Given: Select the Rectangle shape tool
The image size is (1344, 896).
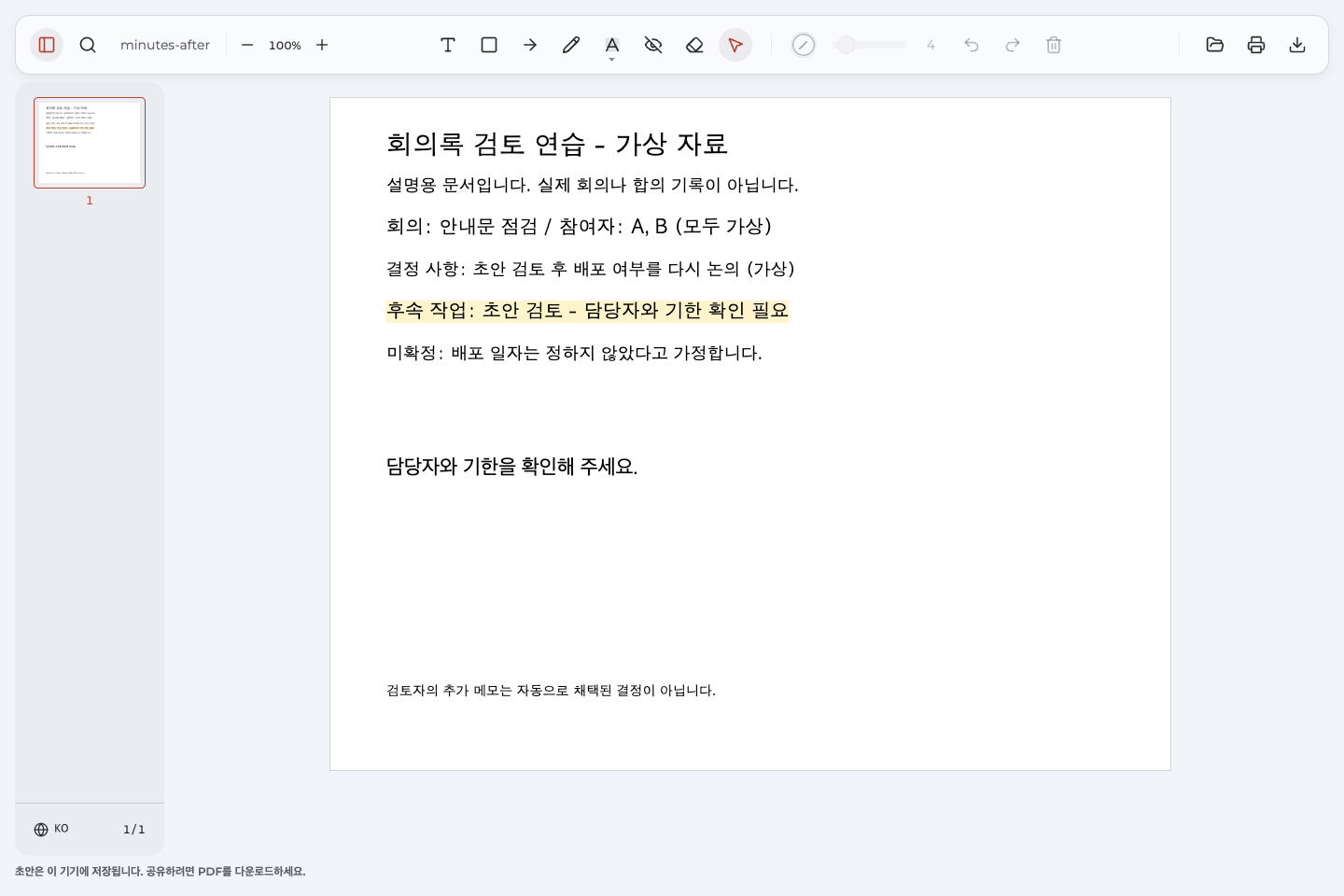Looking at the screenshot, I should point(489,45).
